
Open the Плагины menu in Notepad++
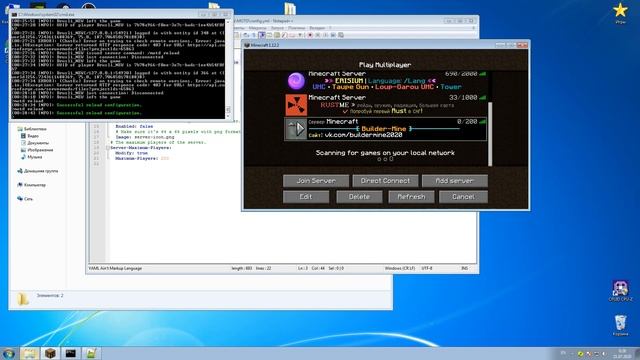(296, 28)
